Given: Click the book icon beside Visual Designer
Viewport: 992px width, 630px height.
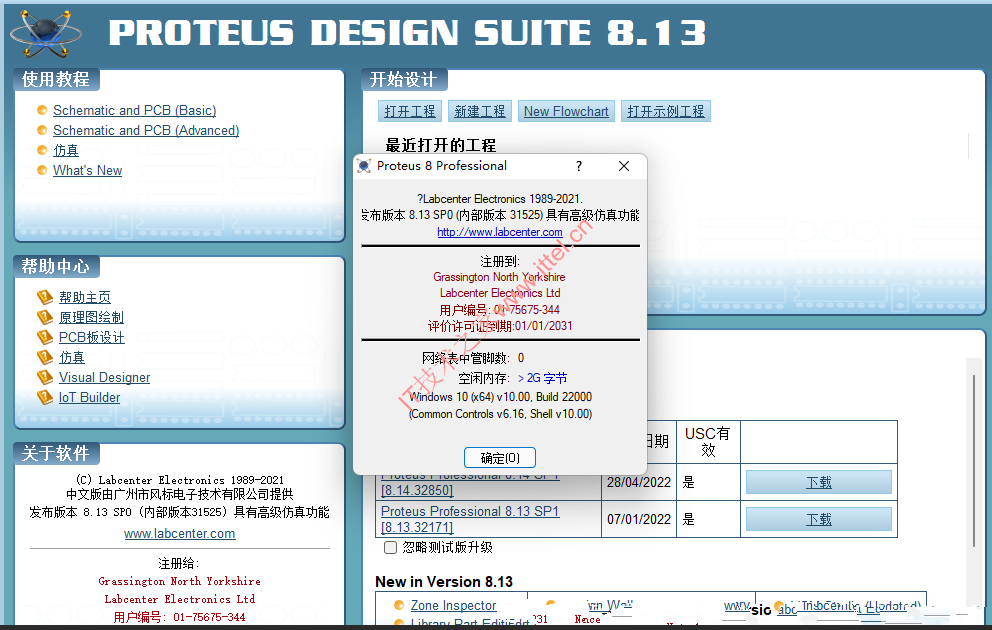Looking at the screenshot, I should pyautogui.click(x=45, y=377).
